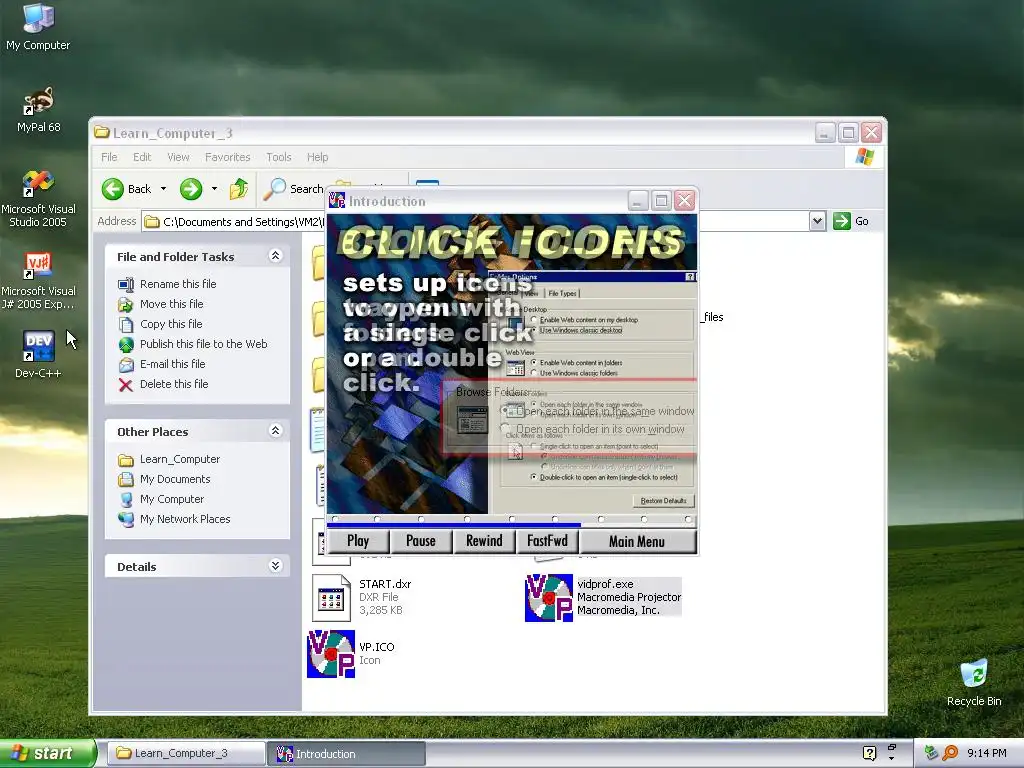Click the Main Menu button
The width and height of the screenshot is (1024, 768).
click(637, 541)
